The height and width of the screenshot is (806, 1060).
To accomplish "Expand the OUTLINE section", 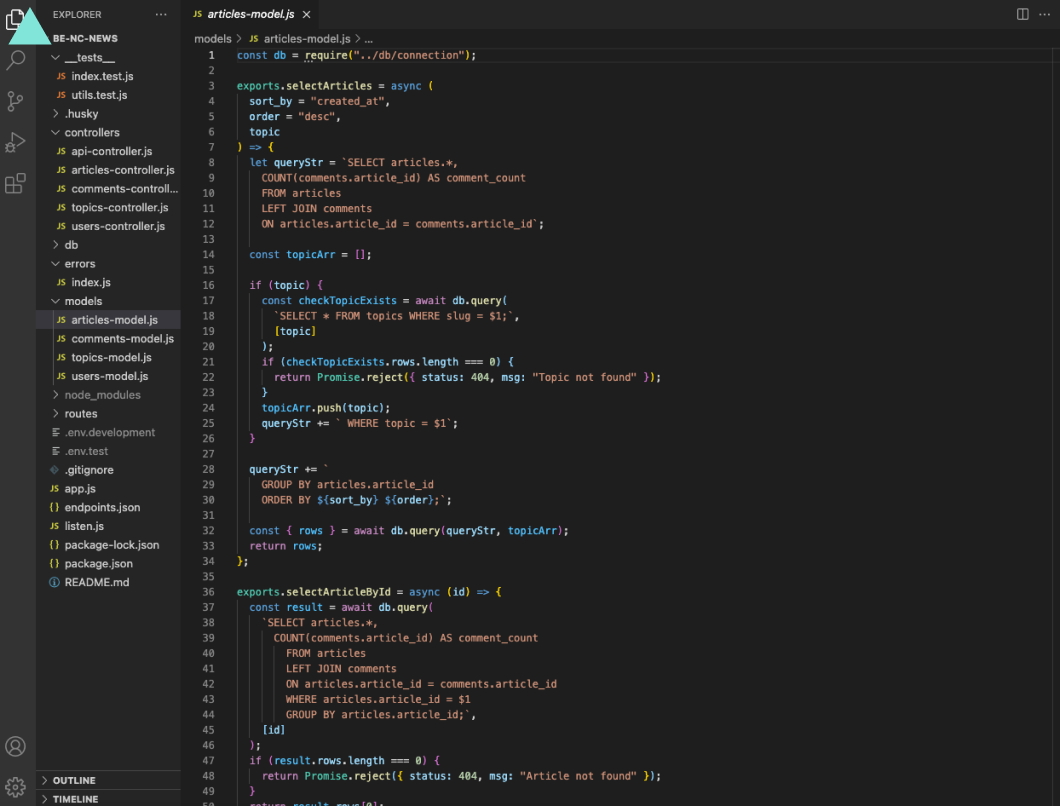I will [x=70, y=780].
